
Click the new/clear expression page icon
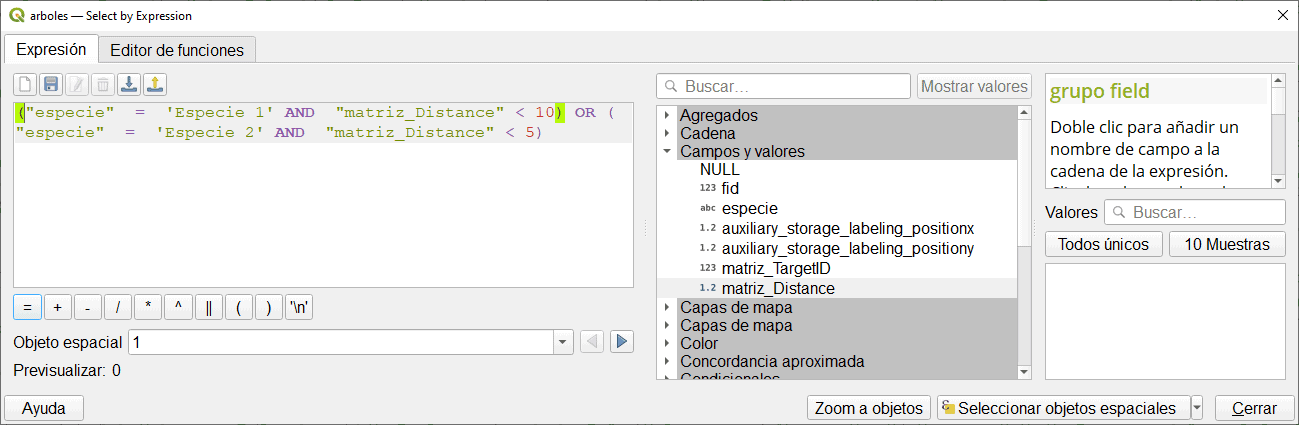pyautogui.click(x=26, y=84)
